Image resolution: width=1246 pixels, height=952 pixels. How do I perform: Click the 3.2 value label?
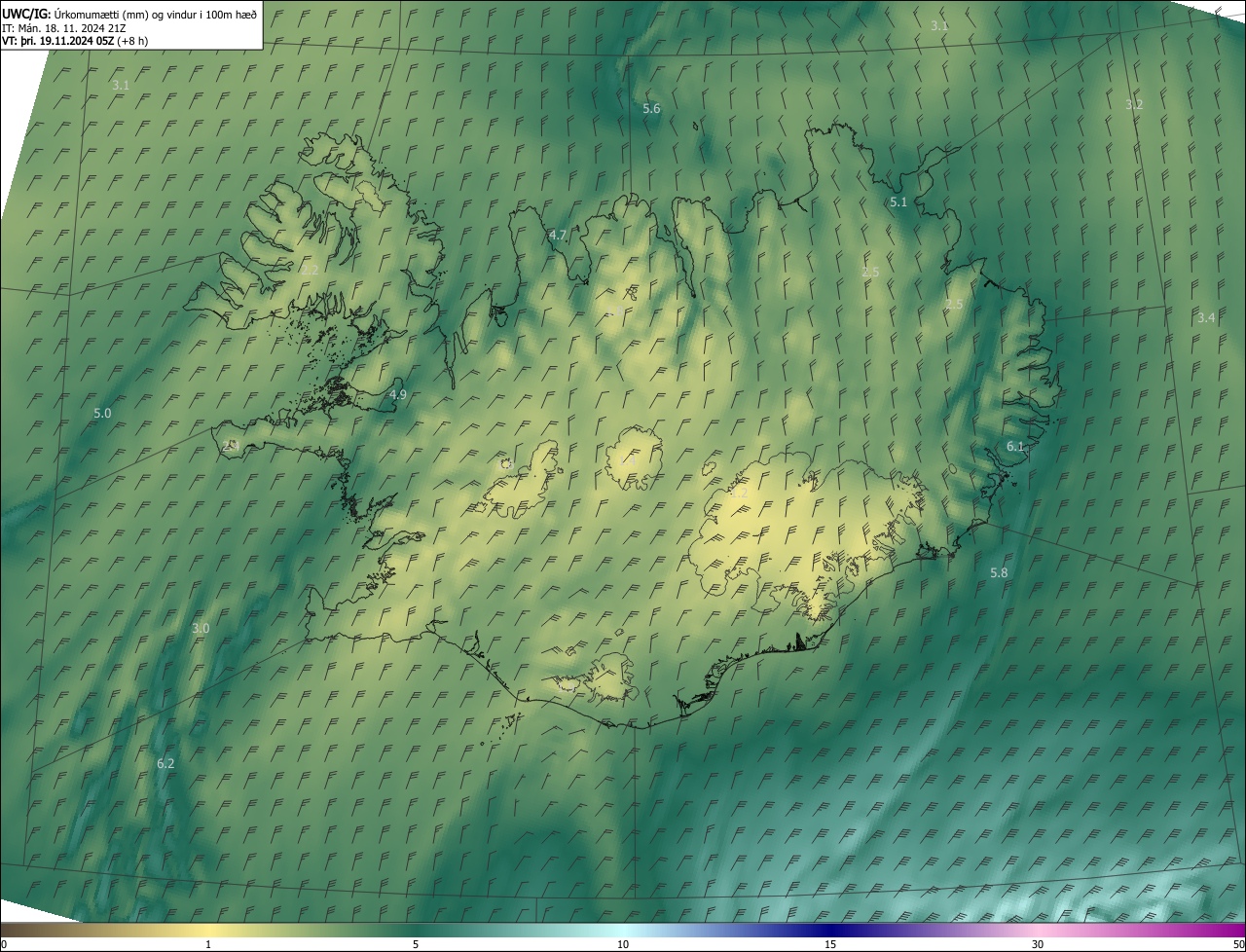(x=1134, y=104)
